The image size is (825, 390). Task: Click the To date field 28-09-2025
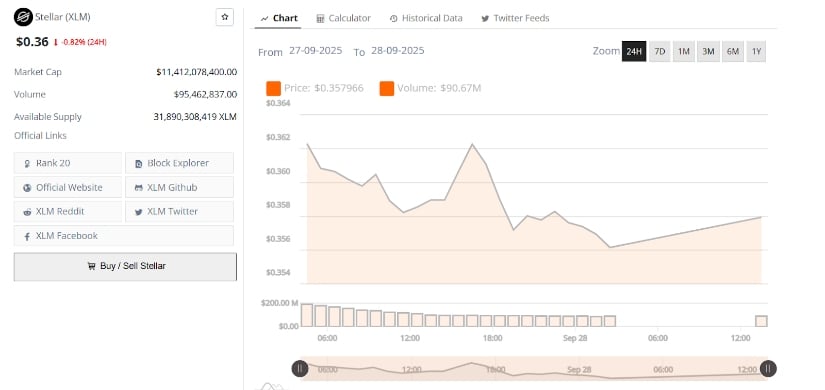coord(398,51)
